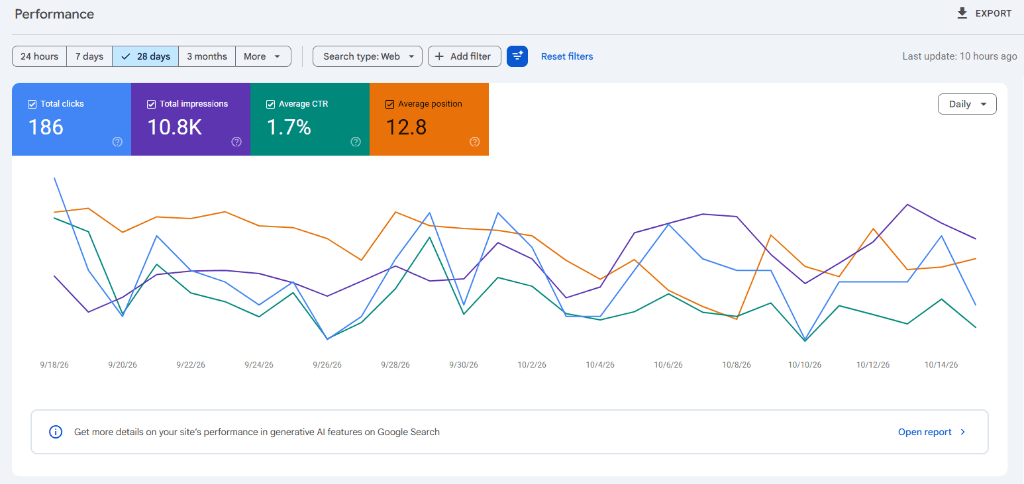
Task: Click the Last update: 10 hours ago text
Action: (959, 56)
